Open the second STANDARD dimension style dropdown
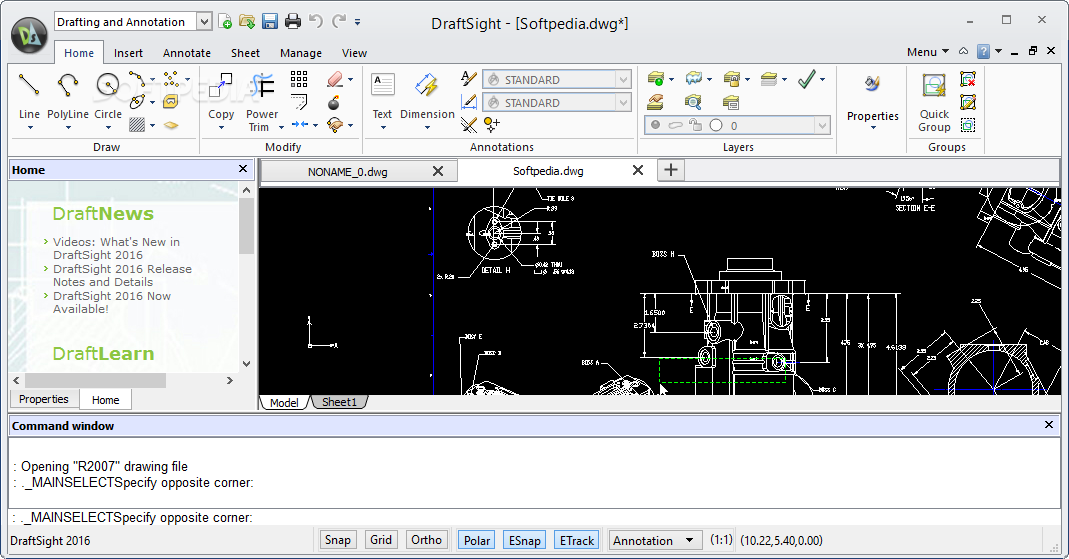The image size is (1069, 559). (623, 103)
